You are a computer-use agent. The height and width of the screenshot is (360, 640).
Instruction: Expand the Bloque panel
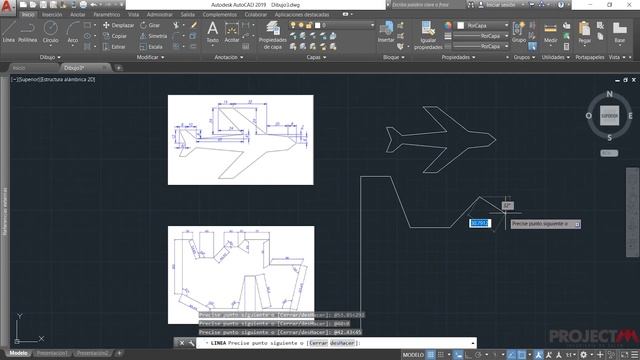394,57
